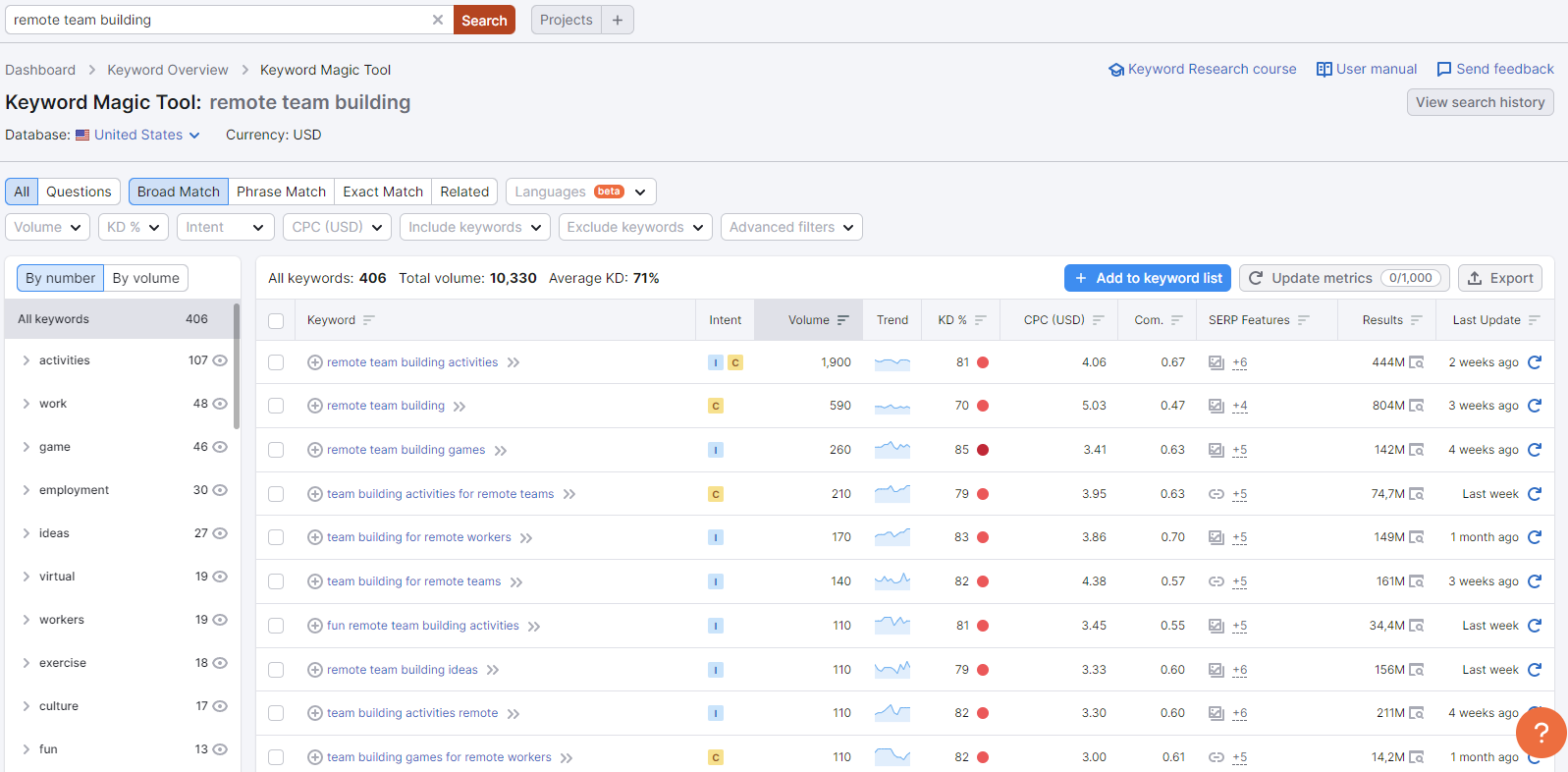Add 'remote team building' keyword with plus icon
This screenshot has width=1568, height=772.
(315, 406)
